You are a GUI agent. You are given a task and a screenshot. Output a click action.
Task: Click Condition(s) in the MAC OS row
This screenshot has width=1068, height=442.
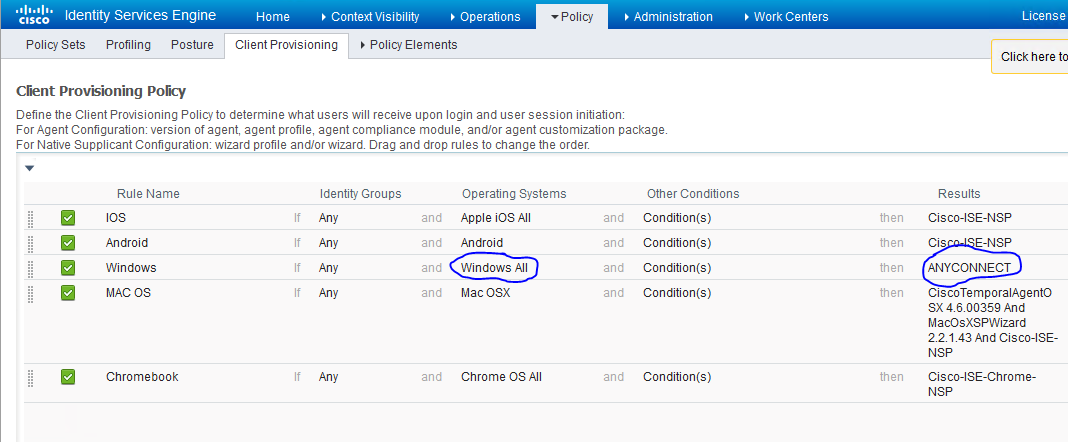coord(677,293)
